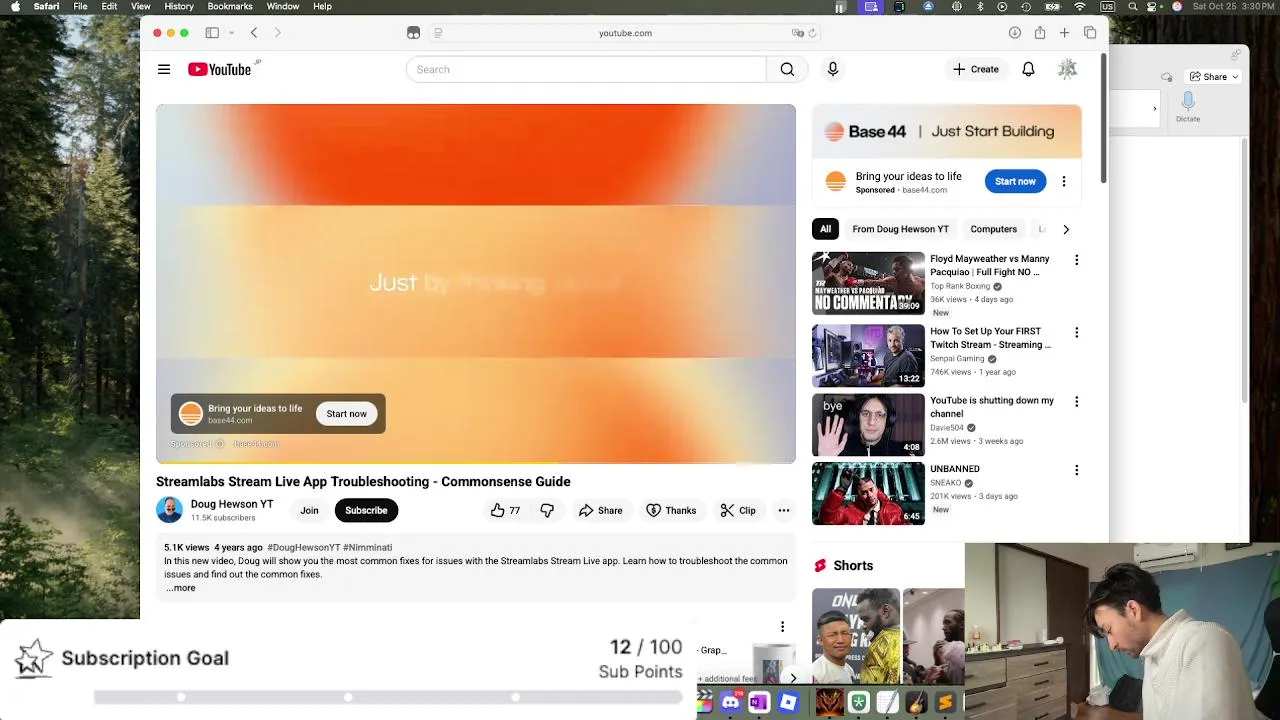
Task: Show Safari sidebar
Action: tap(212, 33)
